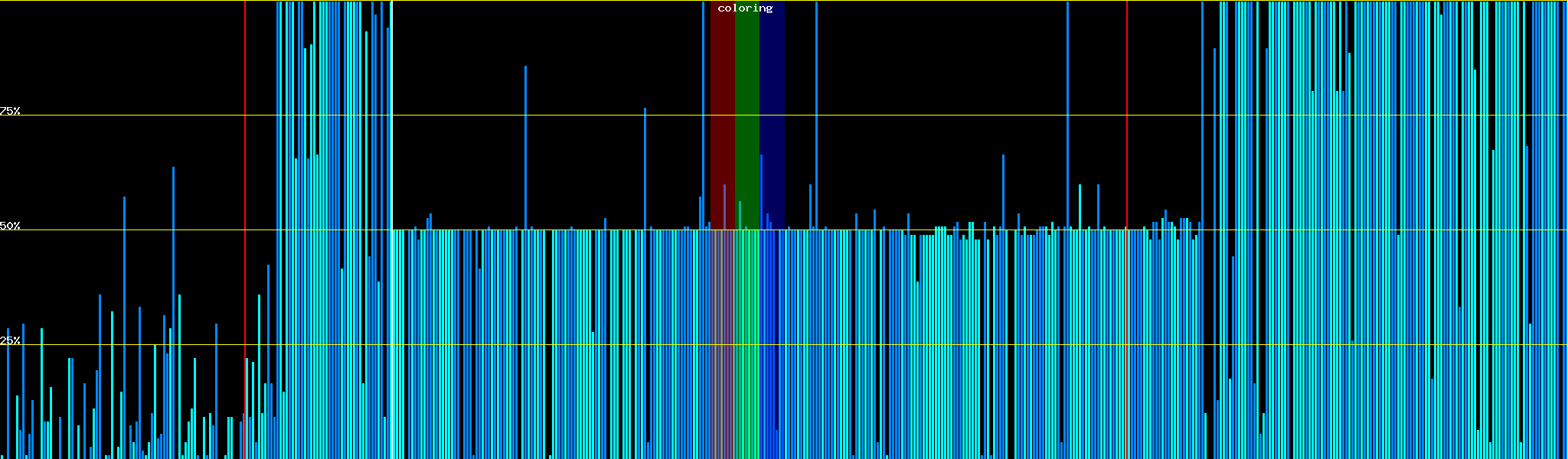Screen dimensions: 1568x459
Task: Click the 75% axis label
Action: point(10,111)
